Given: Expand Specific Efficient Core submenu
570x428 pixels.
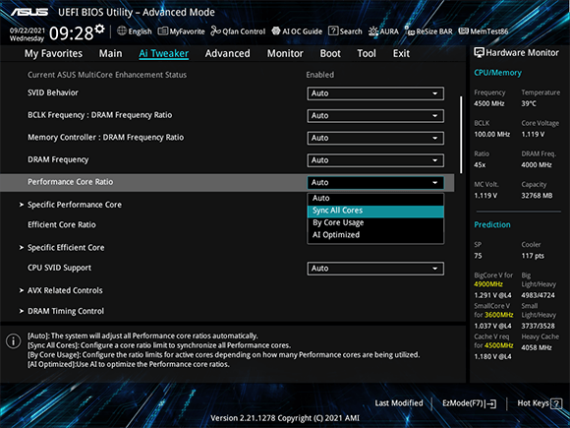Looking at the screenshot, I should point(66,248).
